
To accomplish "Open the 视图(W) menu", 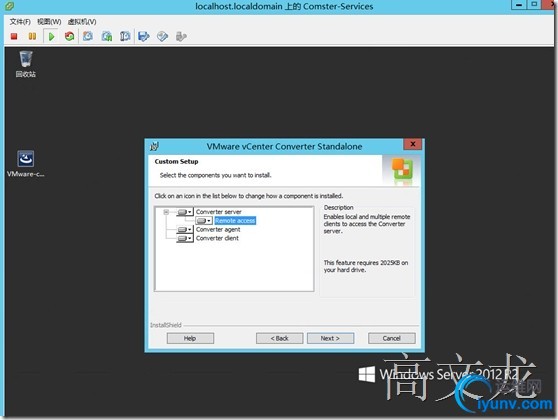I will point(49,22).
